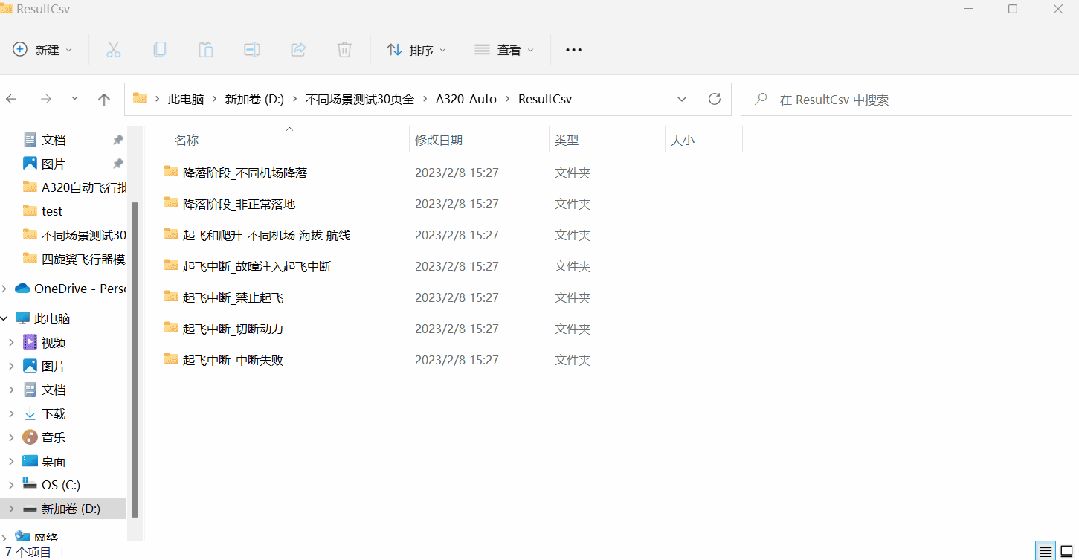Sort by the 大小 column header

(683, 140)
